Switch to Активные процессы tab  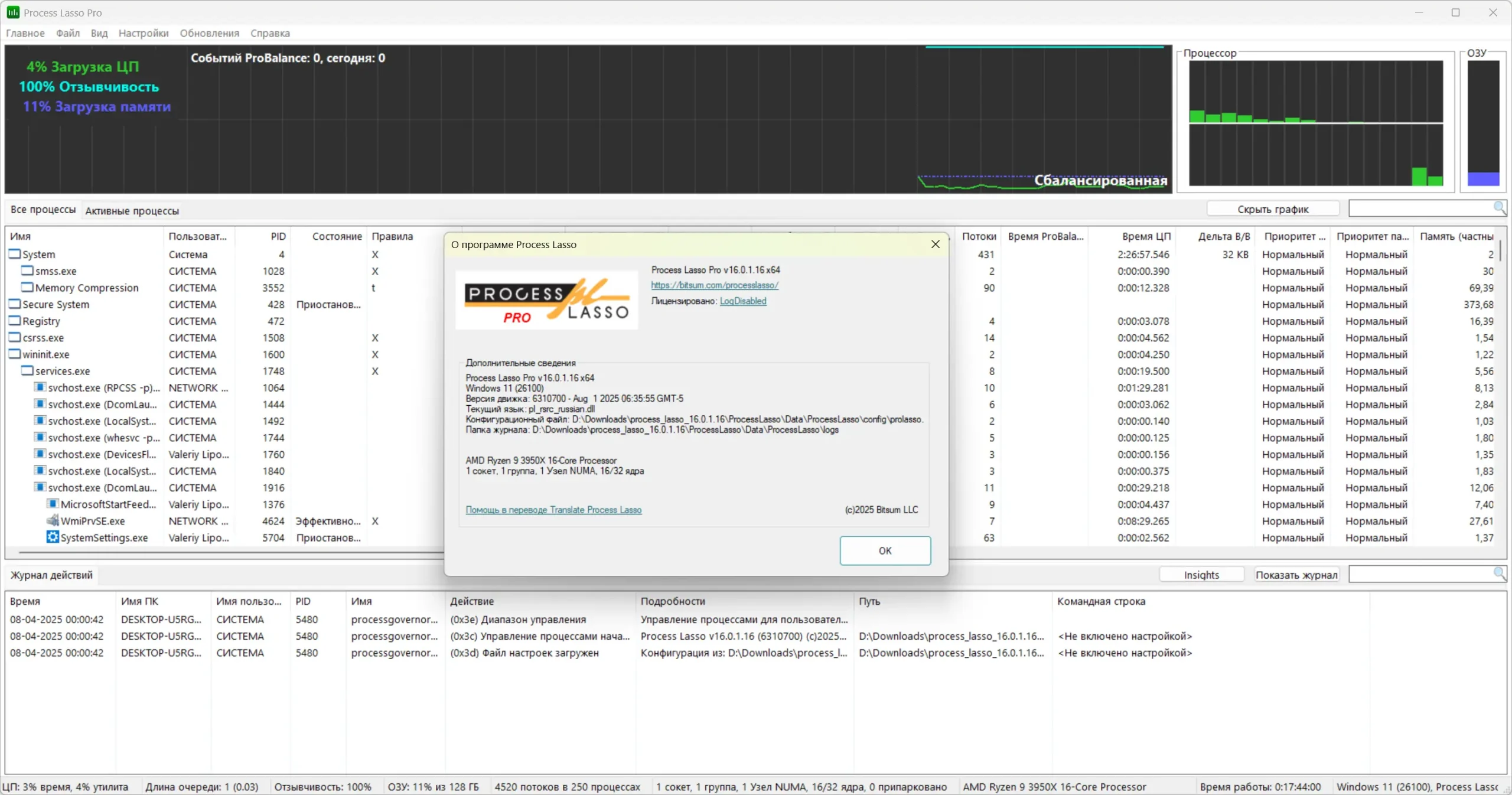pos(132,210)
